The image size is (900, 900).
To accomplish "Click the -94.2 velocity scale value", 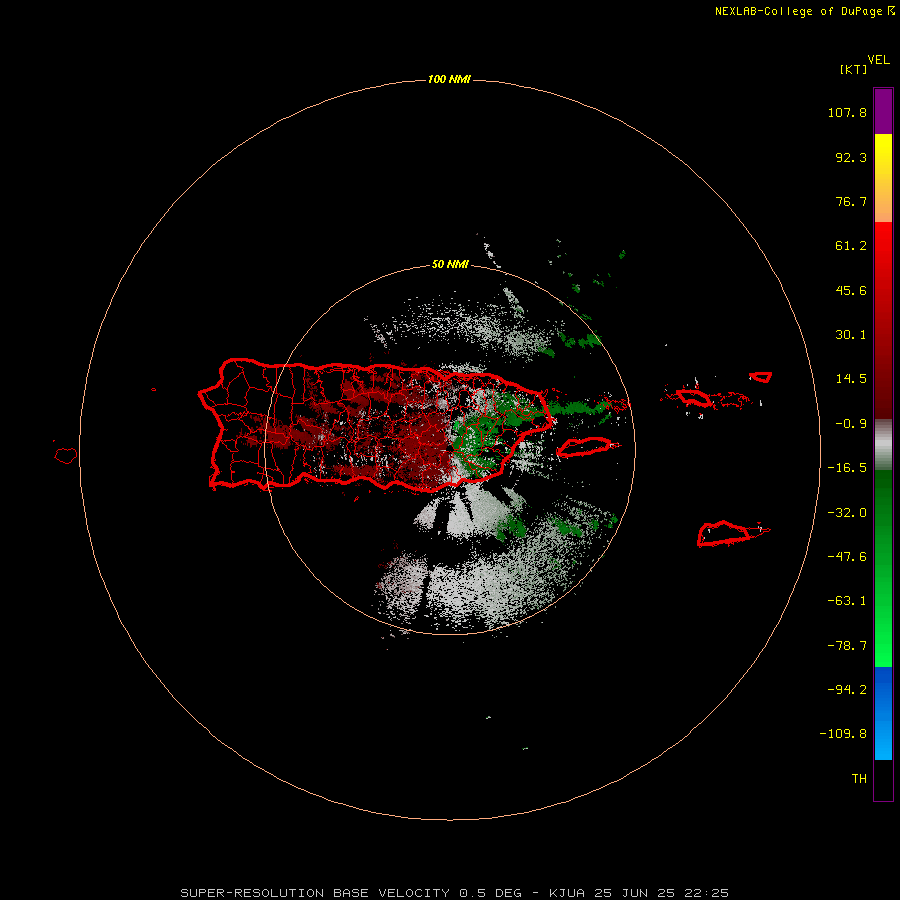I will click(847, 690).
